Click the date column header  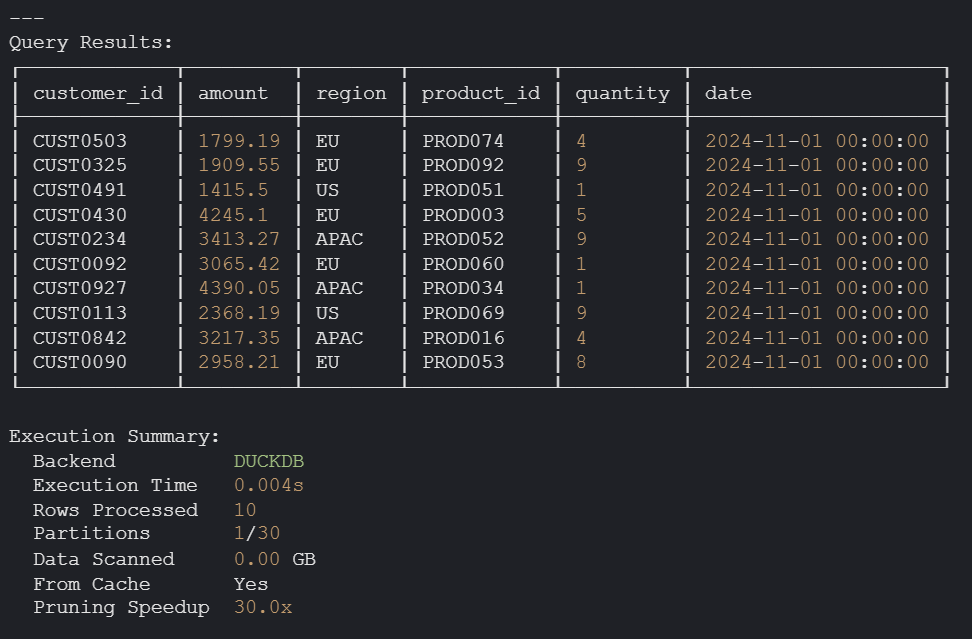pos(728,93)
